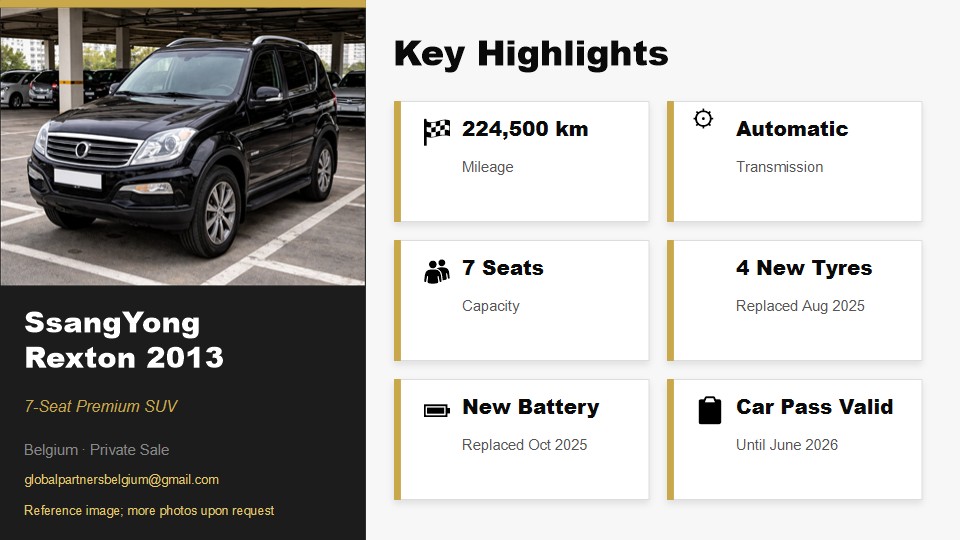Click the New Battery heading

click(530, 407)
